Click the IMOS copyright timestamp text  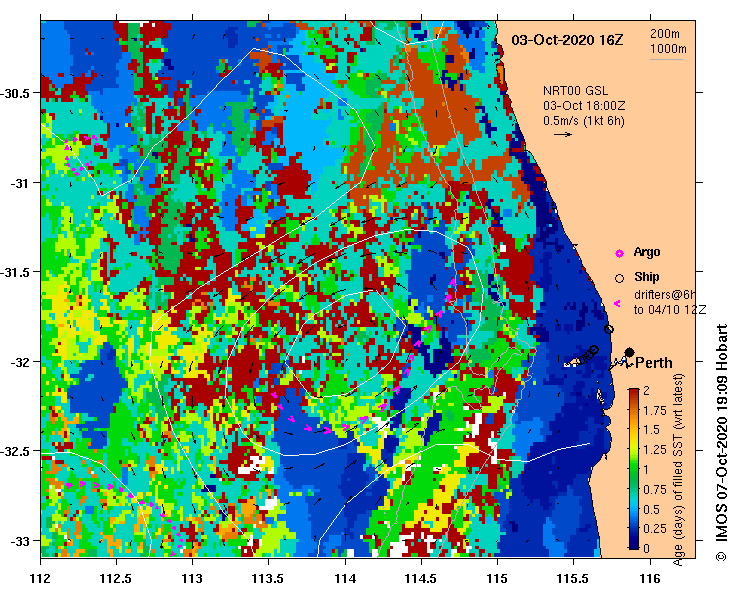point(722,442)
